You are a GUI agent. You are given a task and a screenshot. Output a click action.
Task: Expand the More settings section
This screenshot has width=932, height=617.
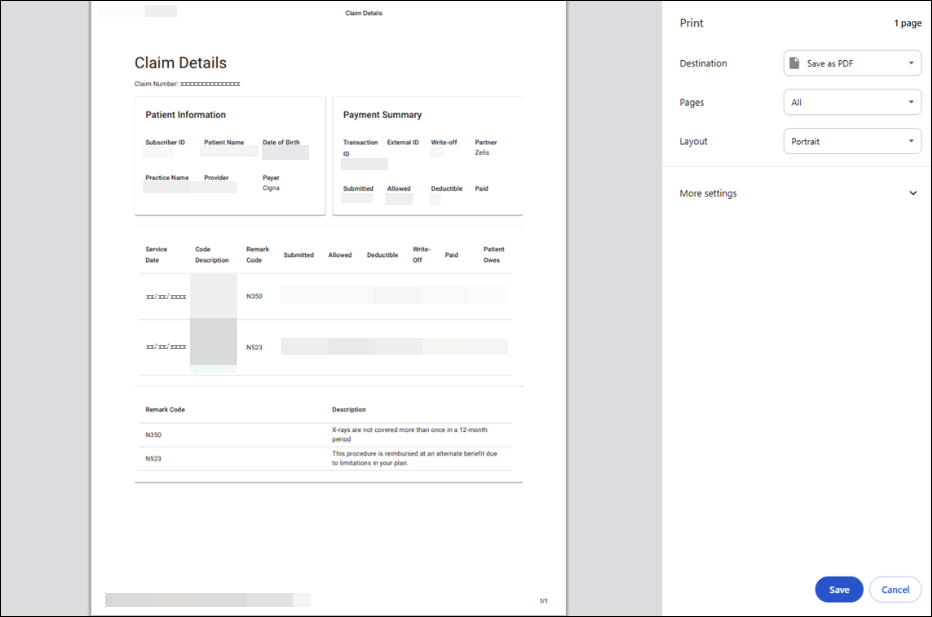[x=706, y=193]
